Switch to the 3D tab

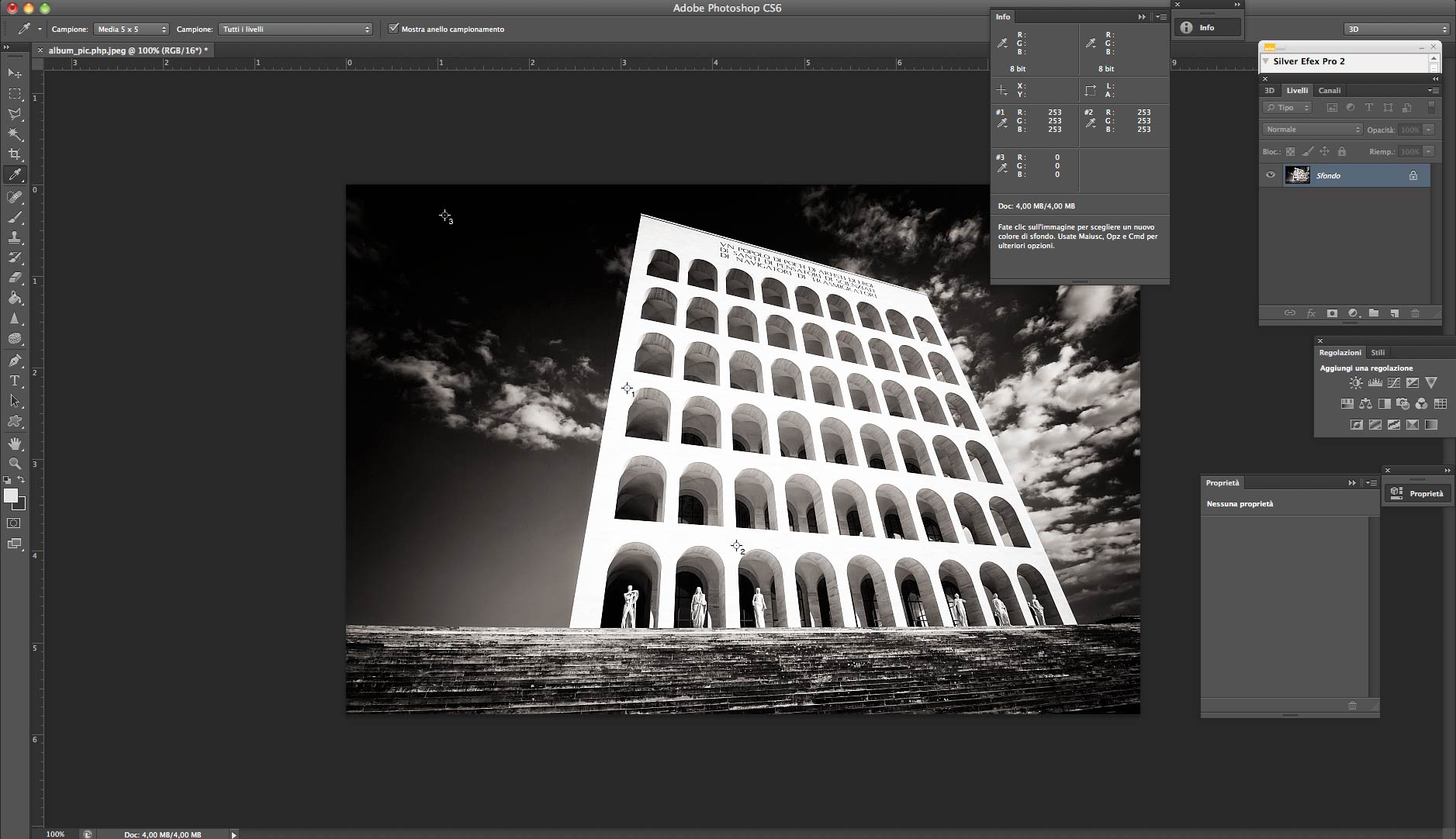click(1270, 91)
